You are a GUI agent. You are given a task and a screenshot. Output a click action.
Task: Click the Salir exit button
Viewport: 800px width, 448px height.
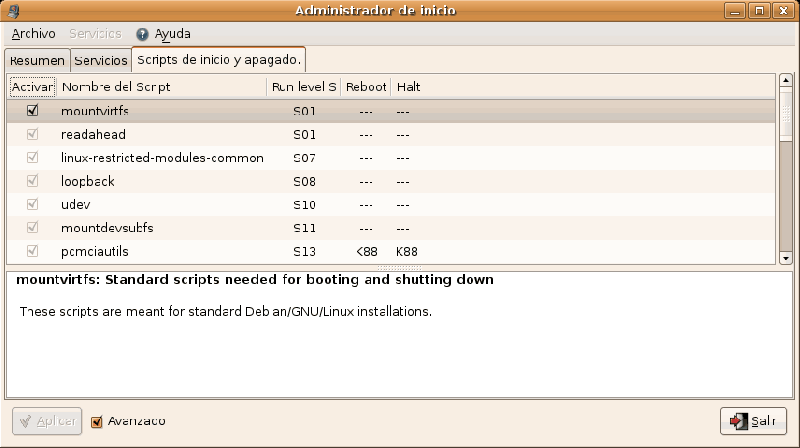coord(753,421)
